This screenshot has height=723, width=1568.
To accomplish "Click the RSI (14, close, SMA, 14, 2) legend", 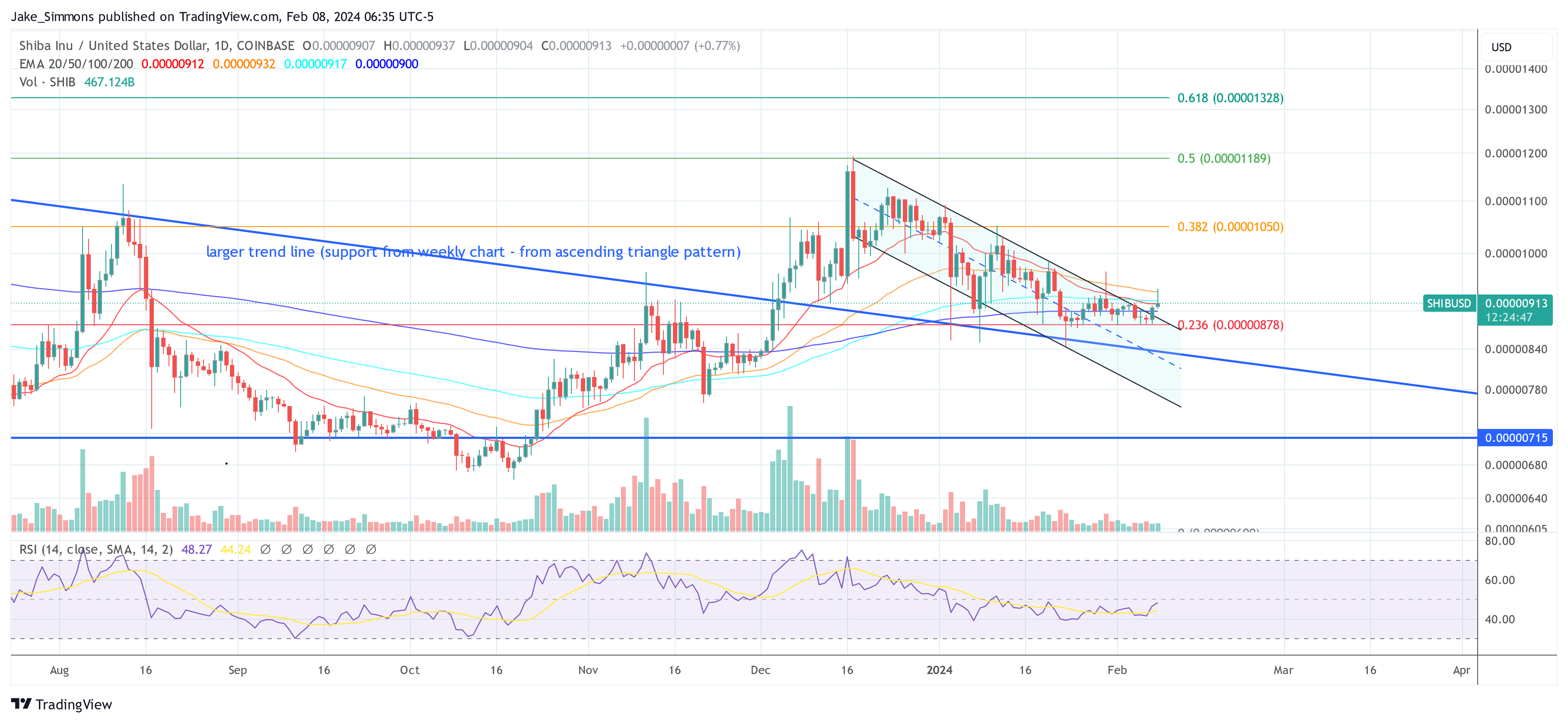I will point(96,550).
